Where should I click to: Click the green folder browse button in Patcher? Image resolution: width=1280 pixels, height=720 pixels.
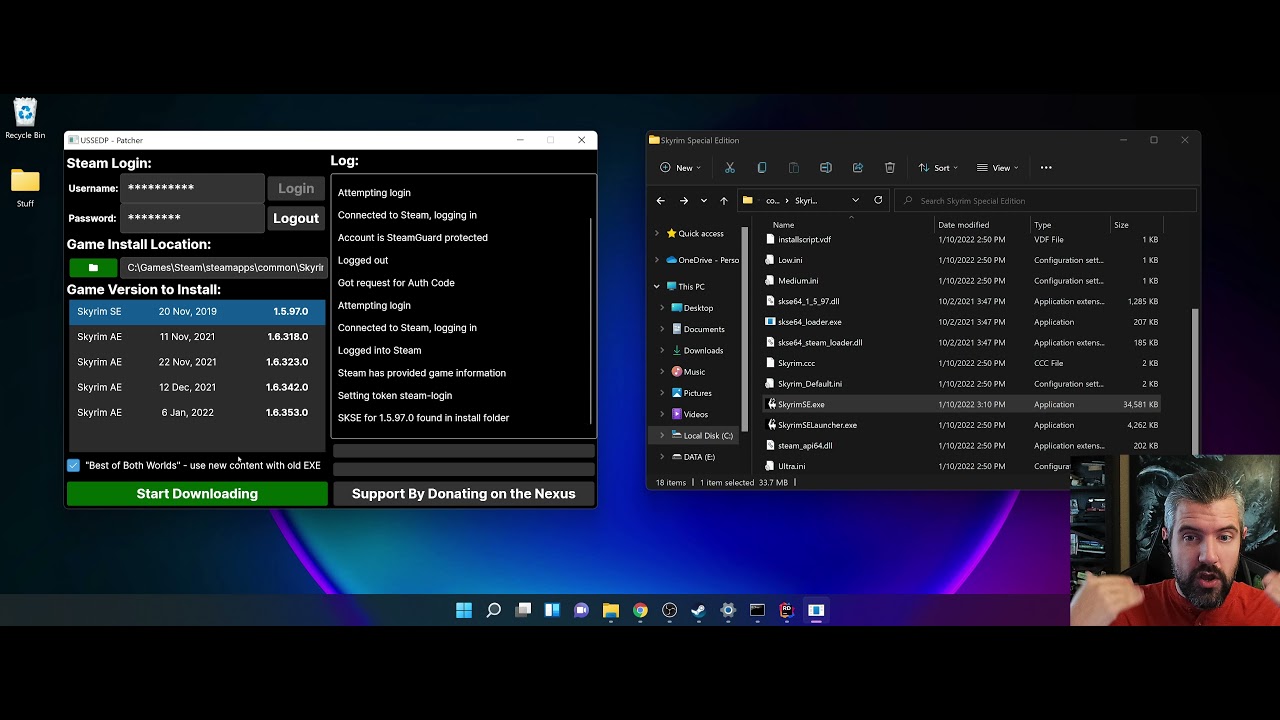tap(93, 268)
